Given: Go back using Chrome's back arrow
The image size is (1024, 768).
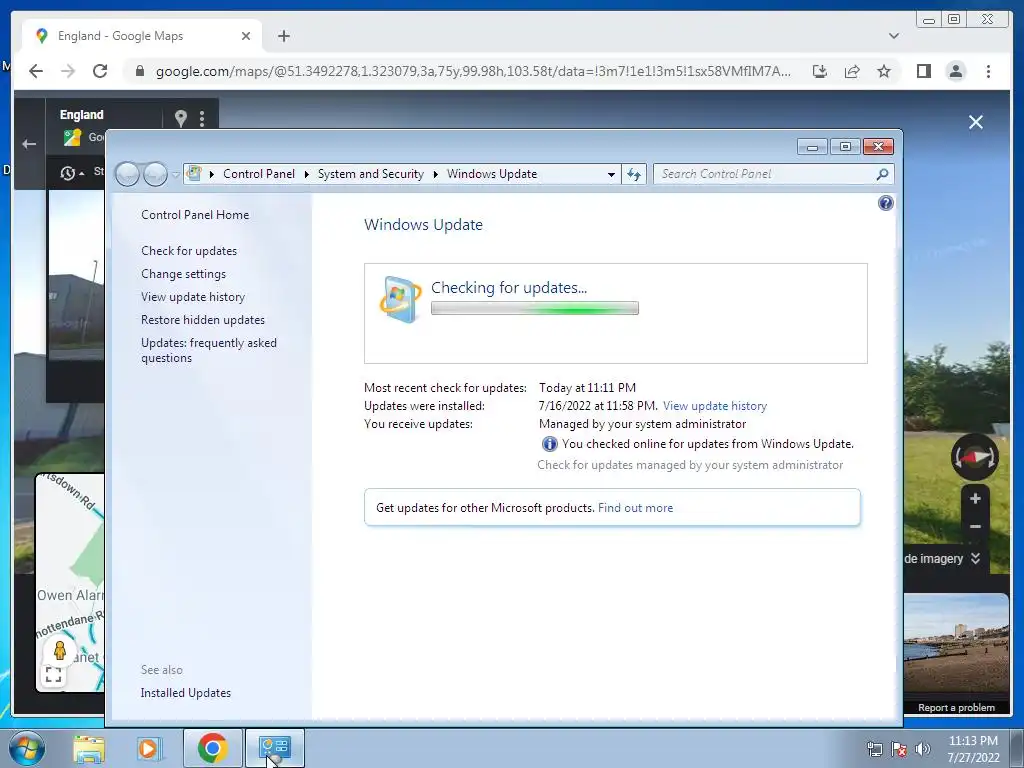Looking at the screenshot, I should [x=36, y=71].
